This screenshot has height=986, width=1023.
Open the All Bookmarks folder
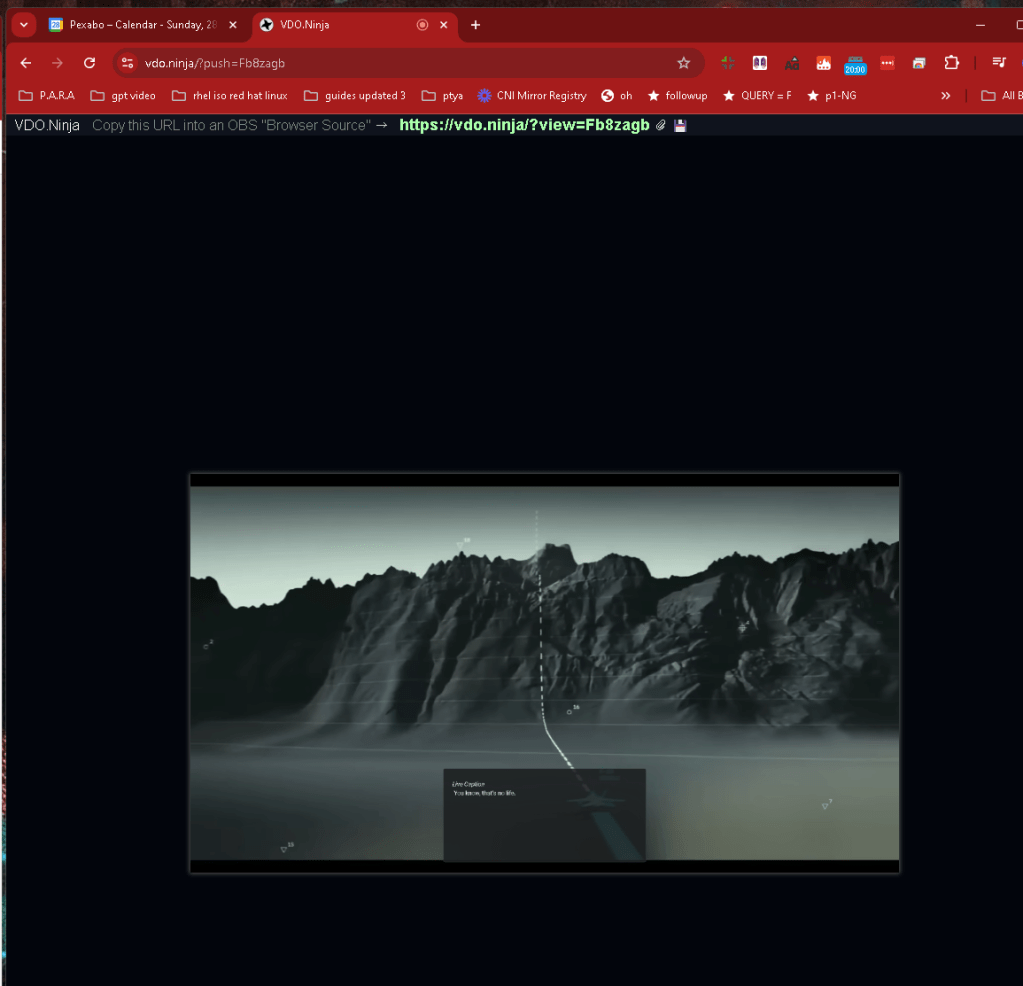[1001, 96]
